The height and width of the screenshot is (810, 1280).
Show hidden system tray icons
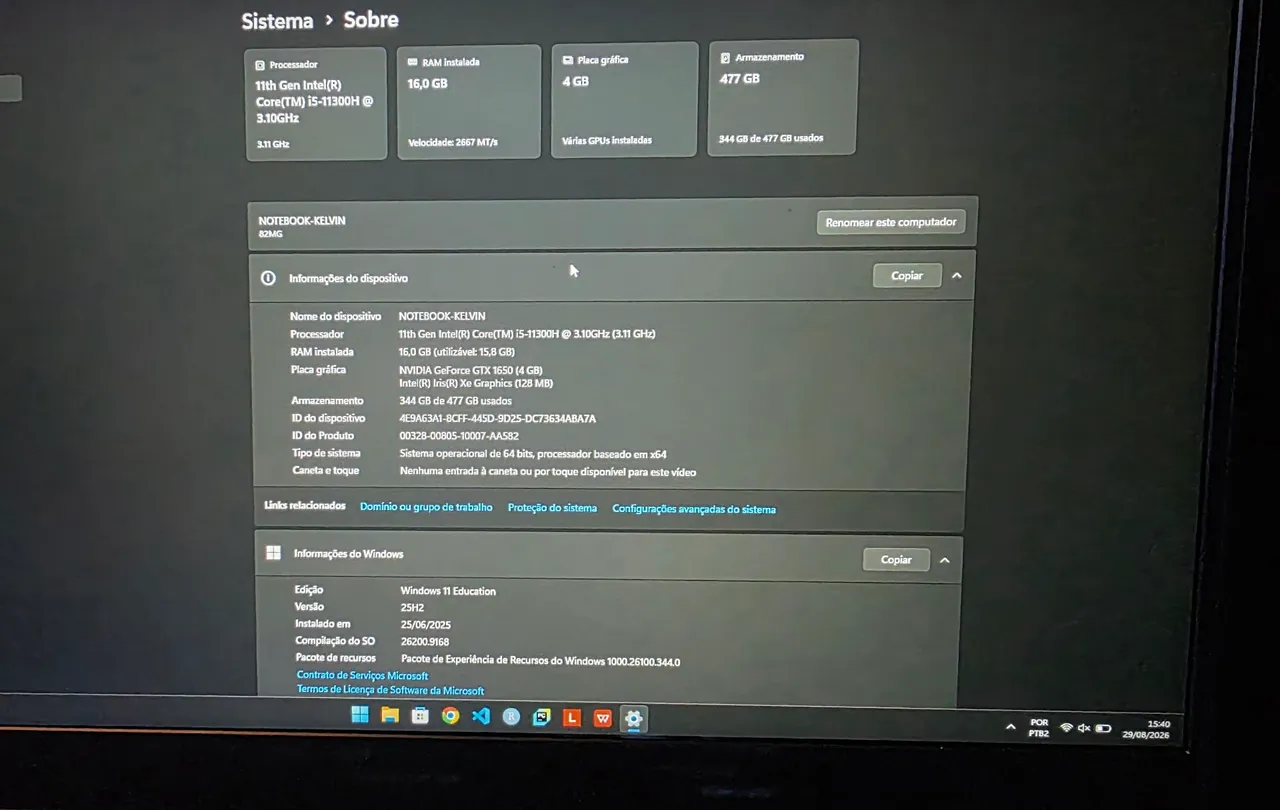[x=1010, y=727]
